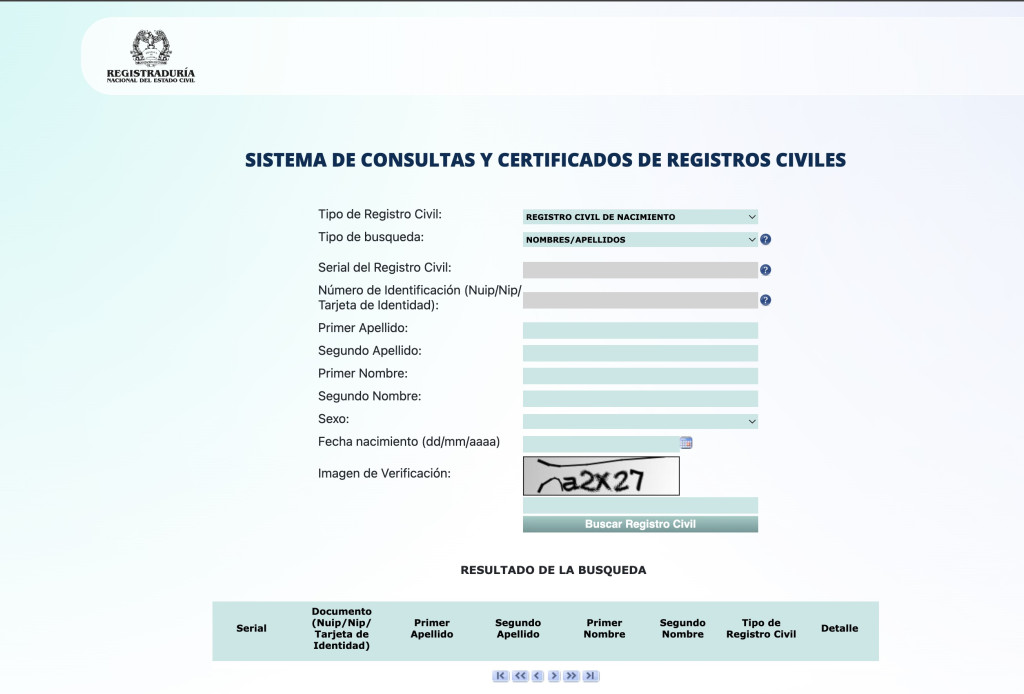Open the Tipo de Registro Civil dropdown
The width and height of the screenshot is (1024, 694).
640,217
